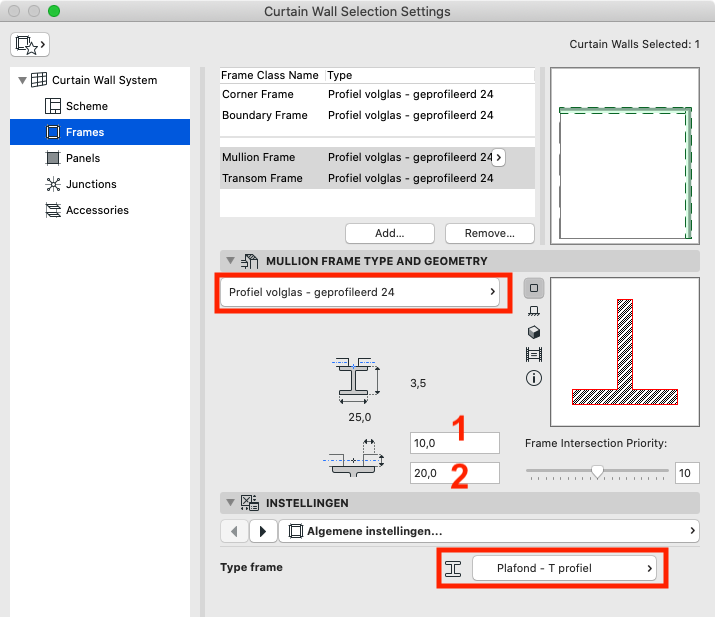
Task: Open Algemene instellingen... page dropdown
Action: click(x=489, y=531)
